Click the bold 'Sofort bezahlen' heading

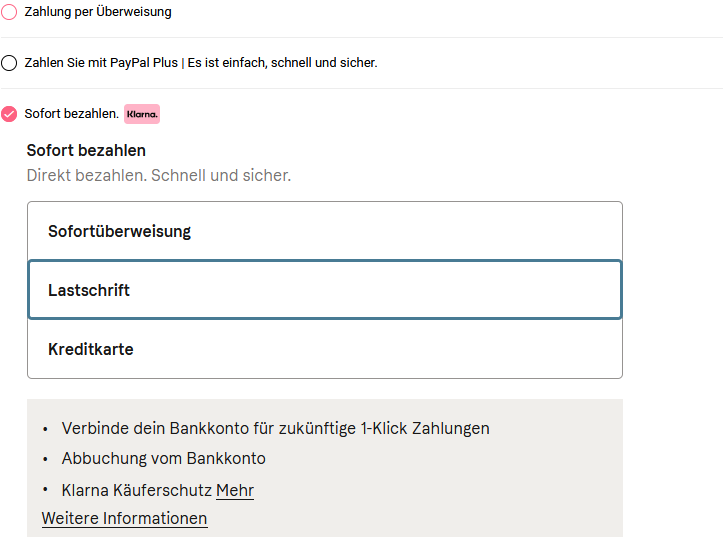tap(86, 151)
